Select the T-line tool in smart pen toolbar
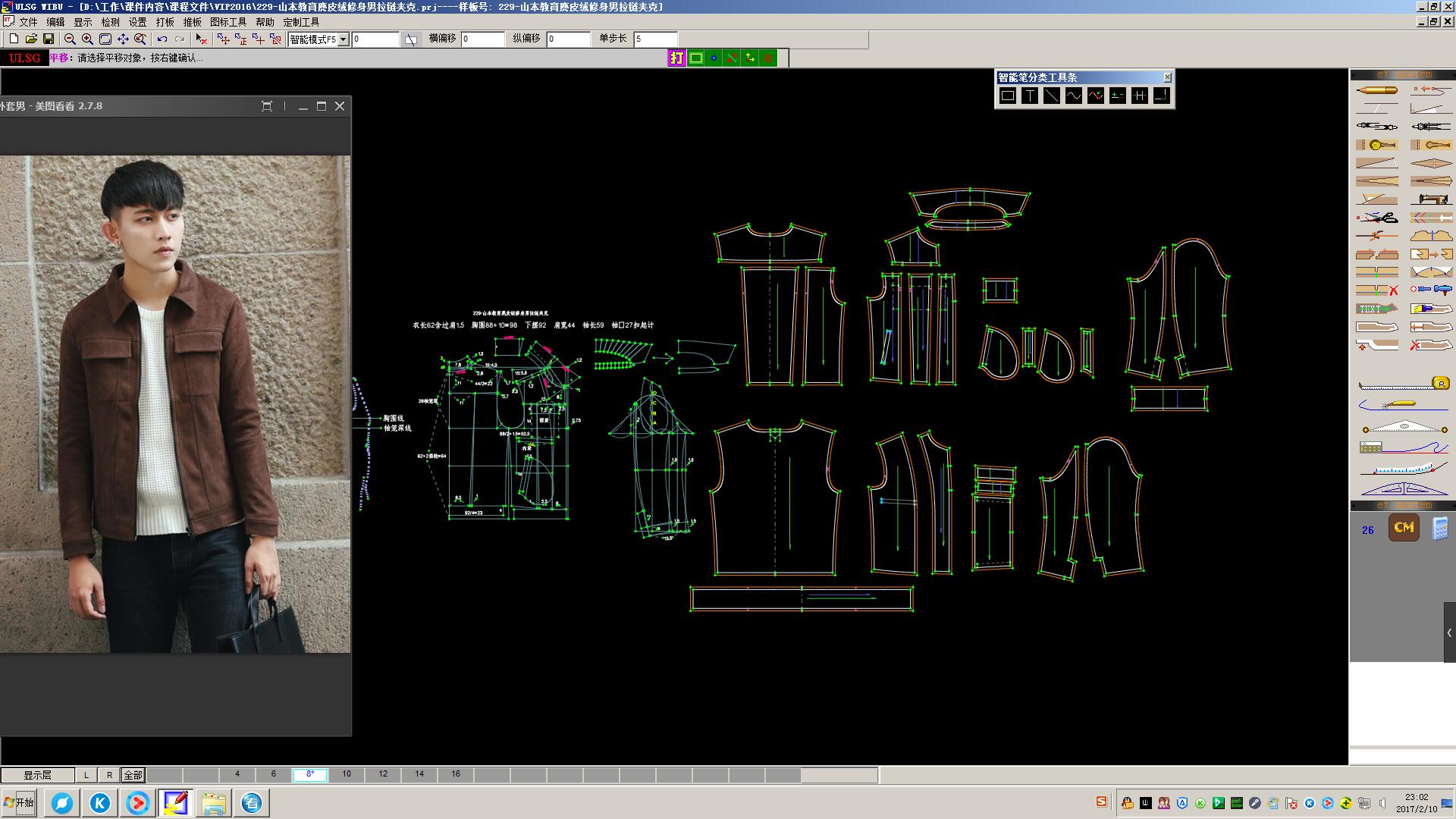This screenshot has height=819, width=1456. [x=1030, y=96]
